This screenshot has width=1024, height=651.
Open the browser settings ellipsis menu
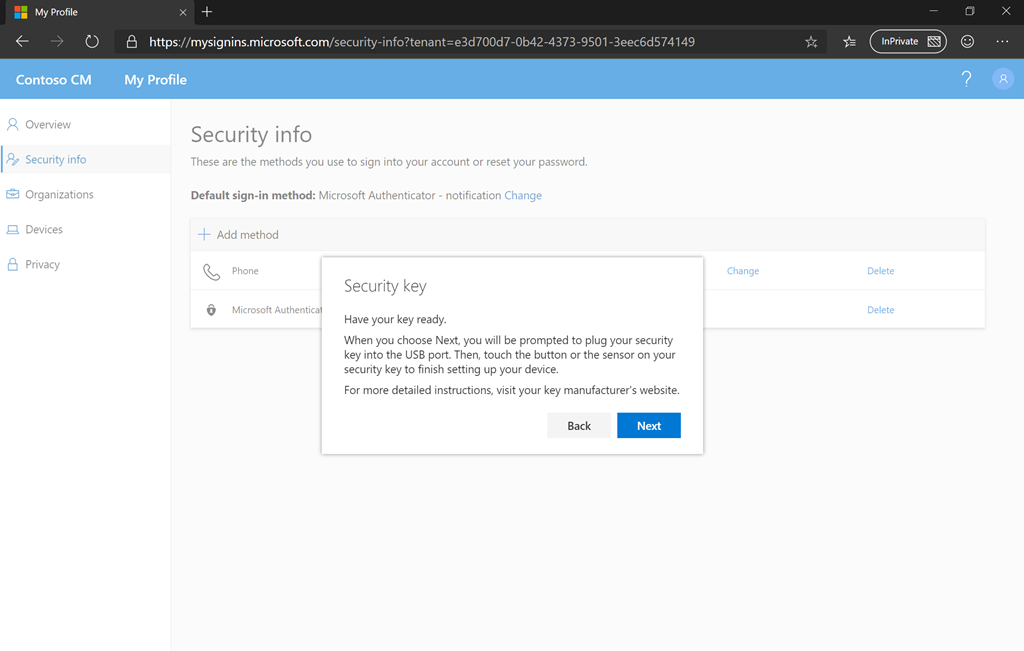click(1002, 42)
